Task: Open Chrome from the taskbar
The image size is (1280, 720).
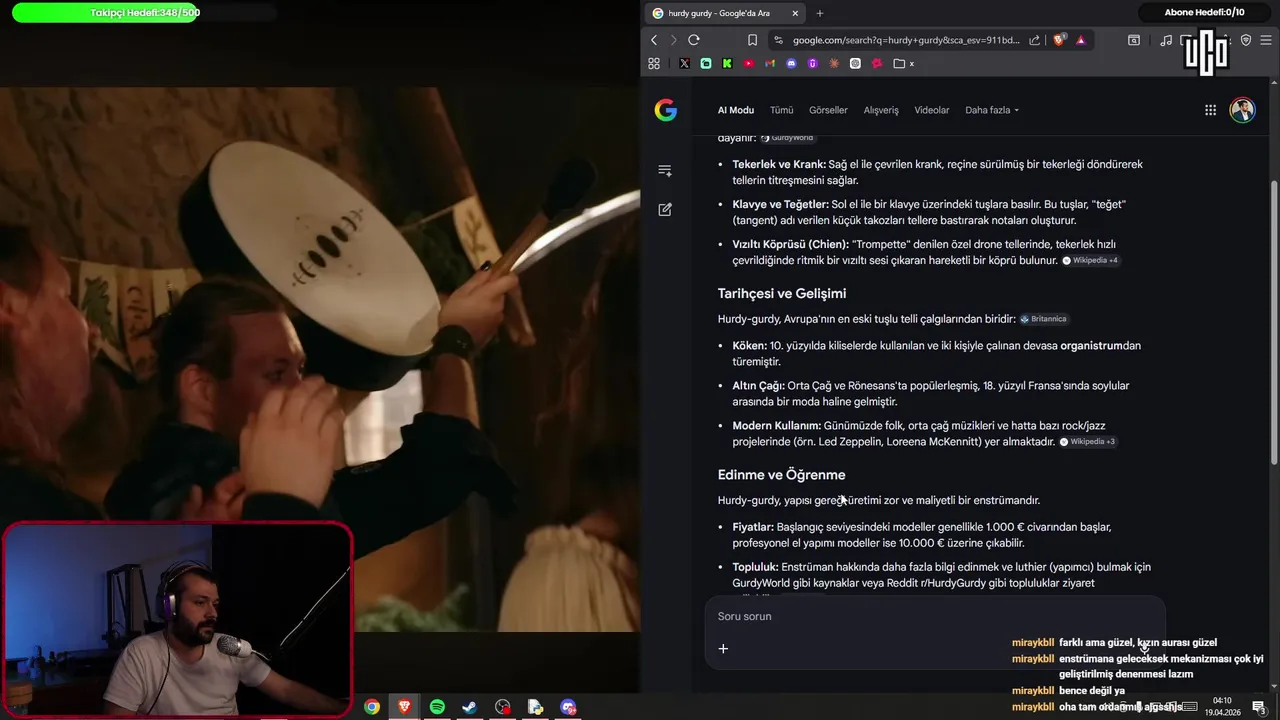Action: pyautogui.click(x=372, y=707)
